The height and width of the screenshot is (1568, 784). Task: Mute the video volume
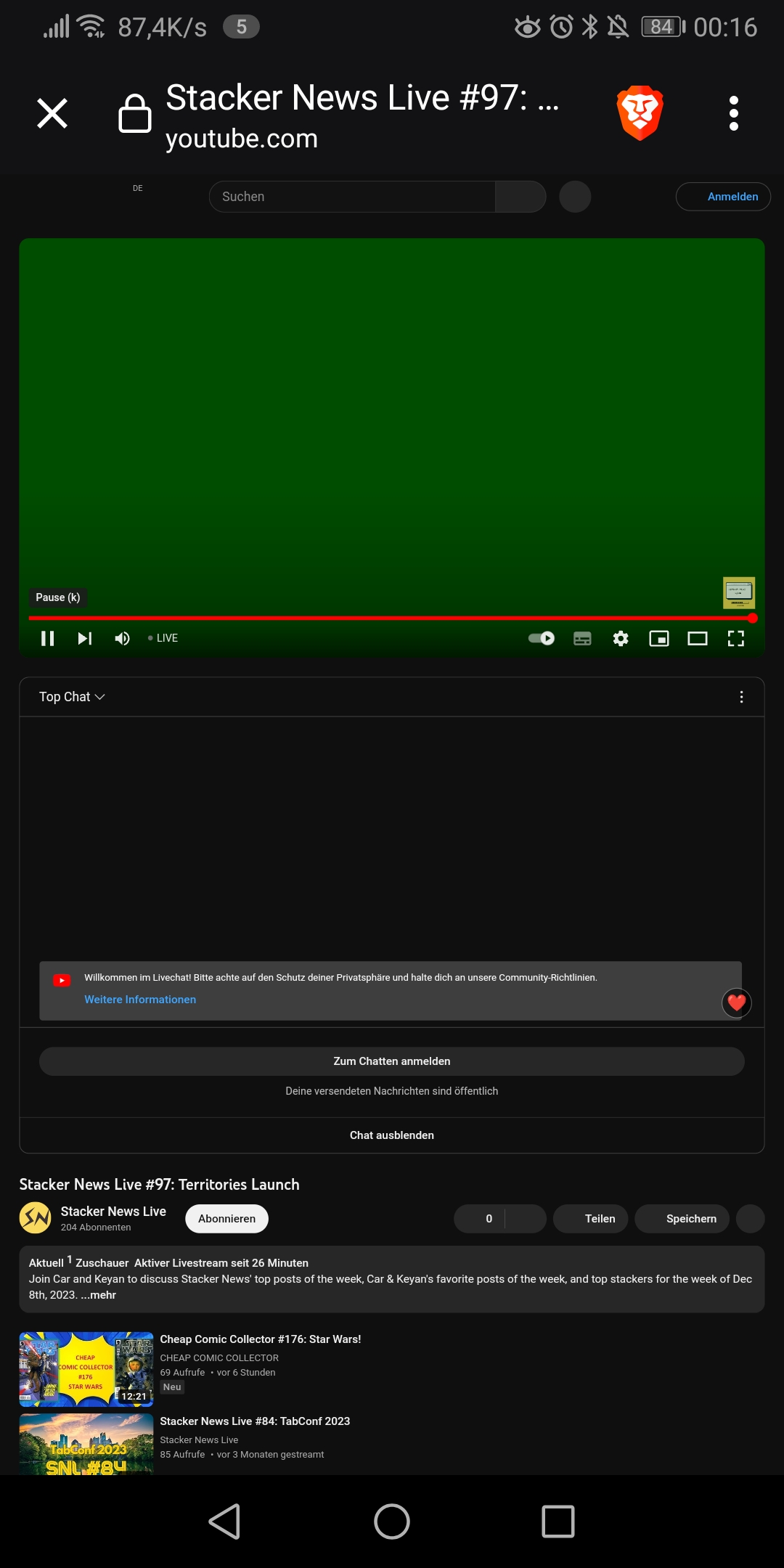click(x=122, y=638)
